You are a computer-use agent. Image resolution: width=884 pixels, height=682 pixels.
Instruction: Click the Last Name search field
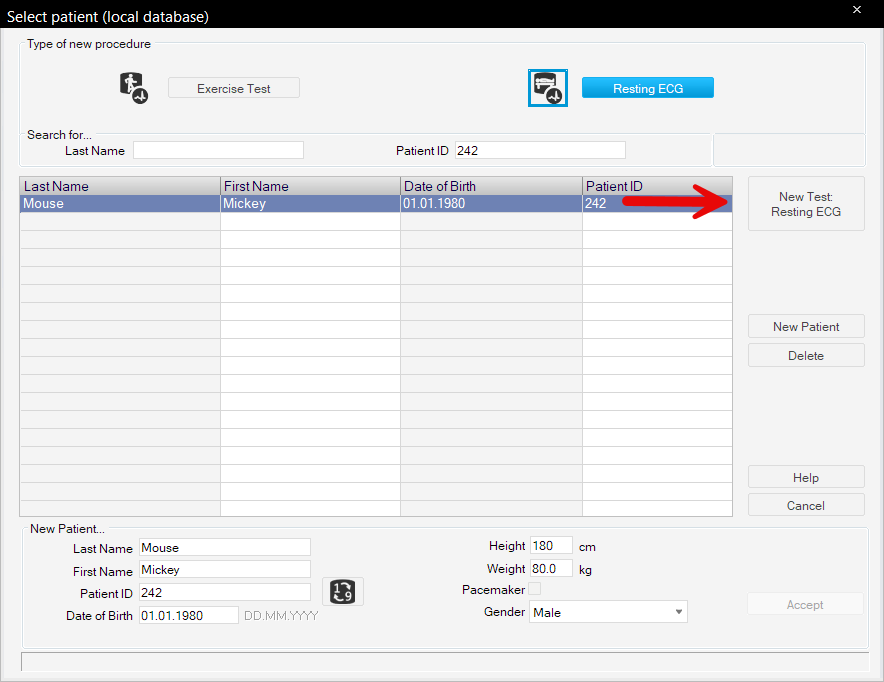[x=218, y=150]
